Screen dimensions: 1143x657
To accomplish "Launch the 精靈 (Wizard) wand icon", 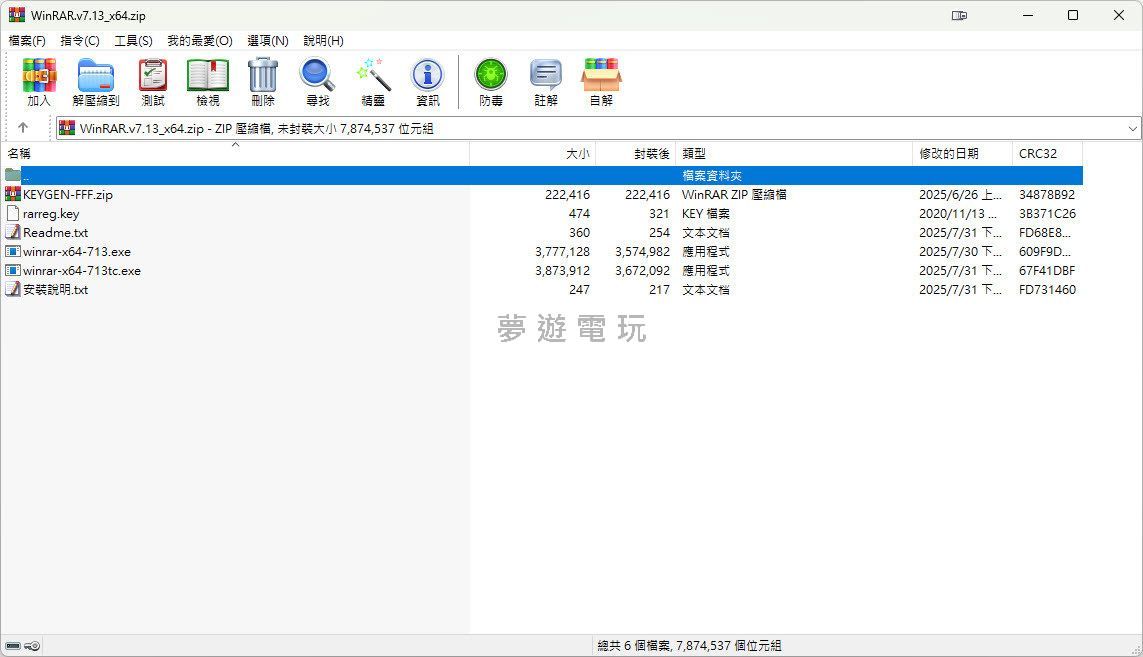I will 373,82.
